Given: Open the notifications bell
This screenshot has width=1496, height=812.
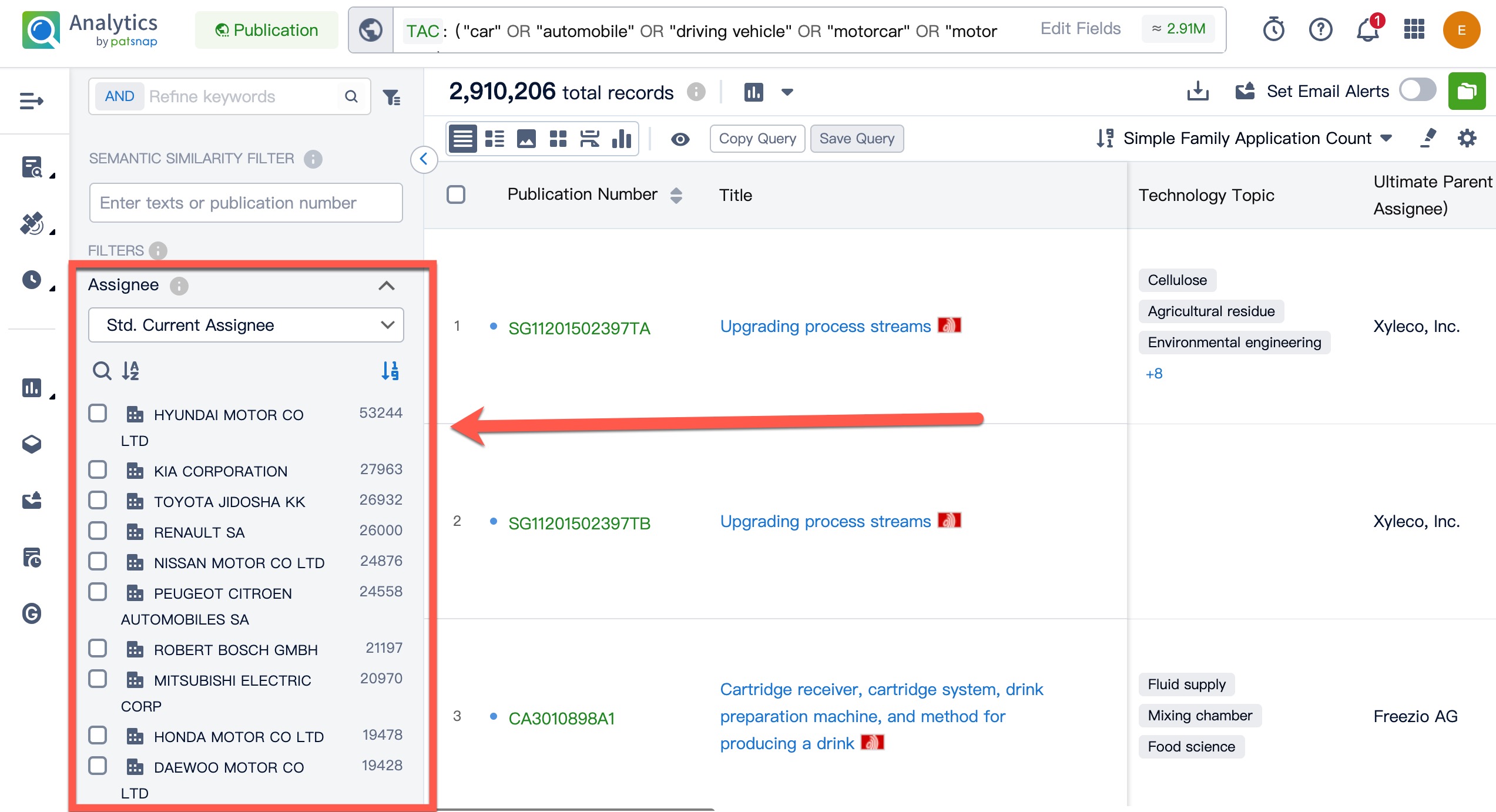Looking at the screenshot, I should point(1367,30).
